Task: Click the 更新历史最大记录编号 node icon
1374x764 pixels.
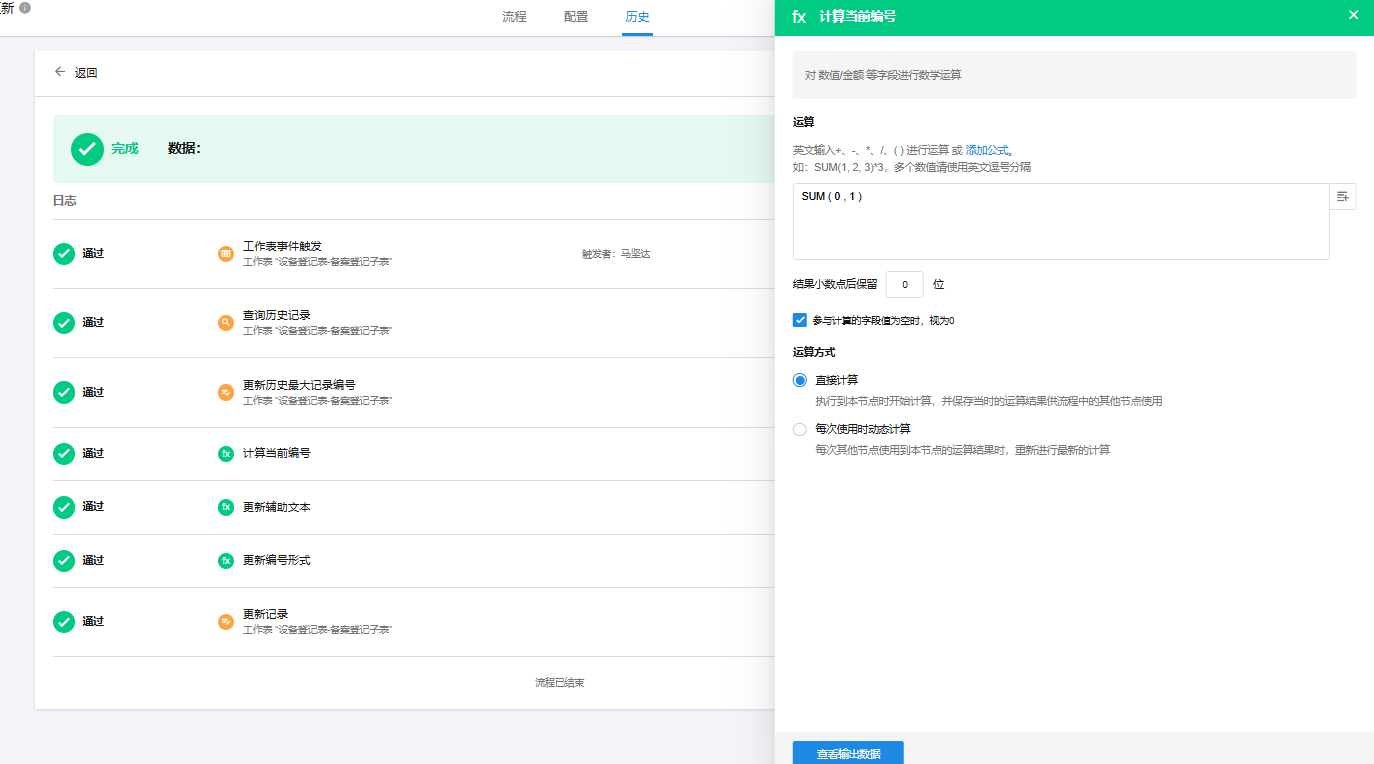Action: click(226, 393)
